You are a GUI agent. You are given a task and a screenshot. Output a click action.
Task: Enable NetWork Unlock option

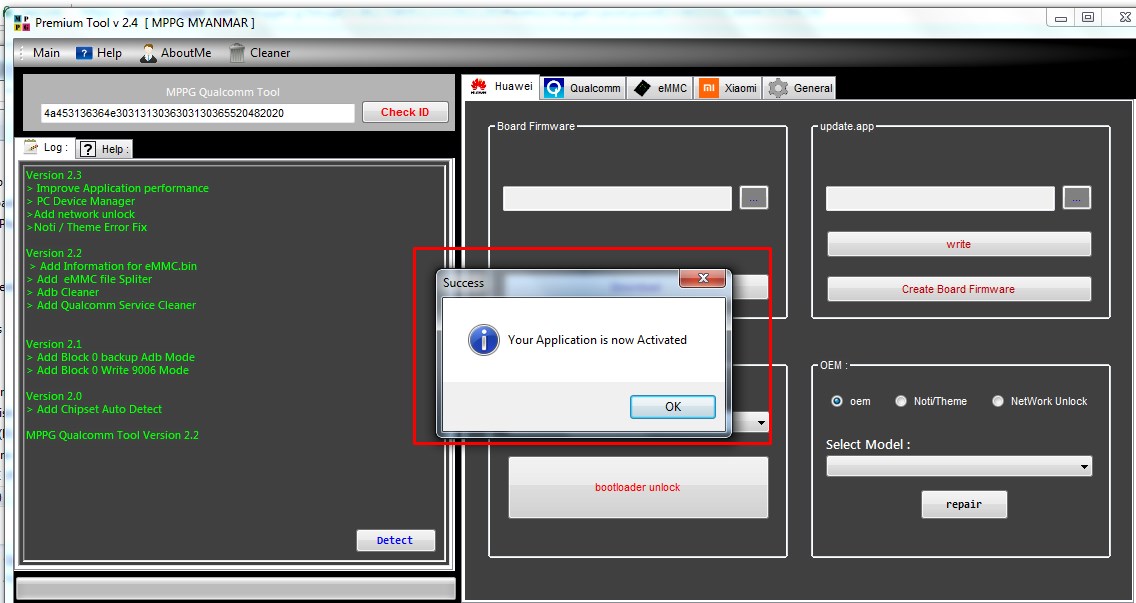point(997,400)
